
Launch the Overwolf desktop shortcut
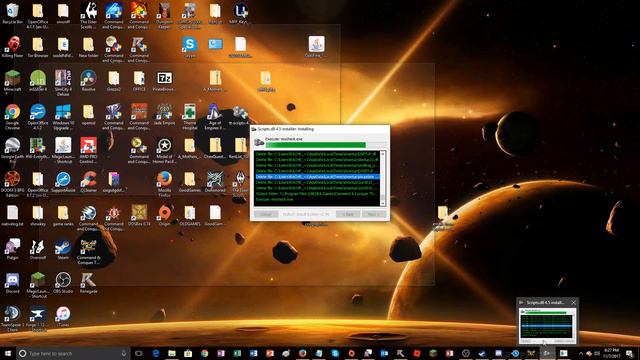tap(38, 249)
